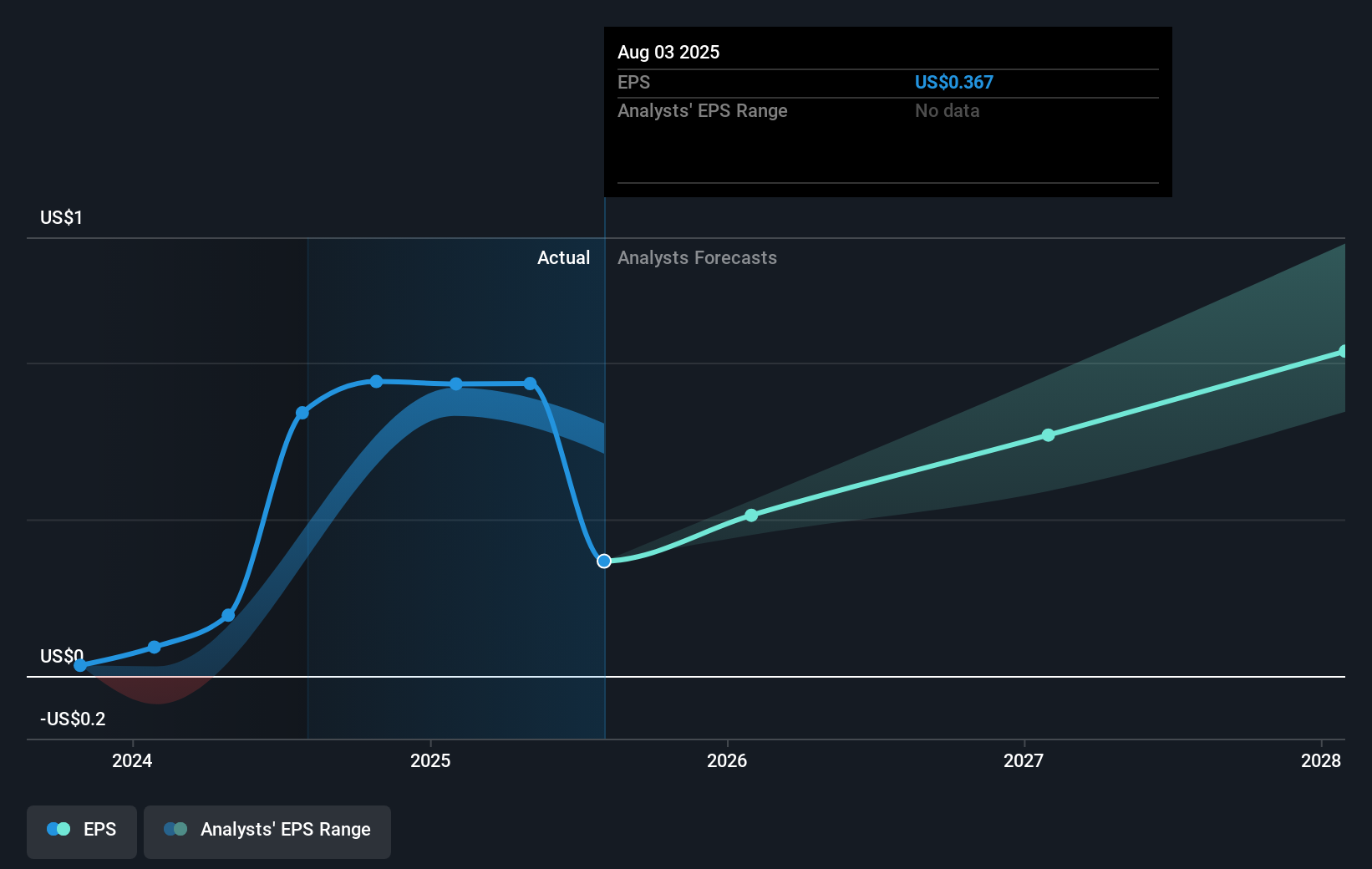Click the US$0.367 EPS tooltip value
Screen dimensions: 1372x869
coord(953,82)
